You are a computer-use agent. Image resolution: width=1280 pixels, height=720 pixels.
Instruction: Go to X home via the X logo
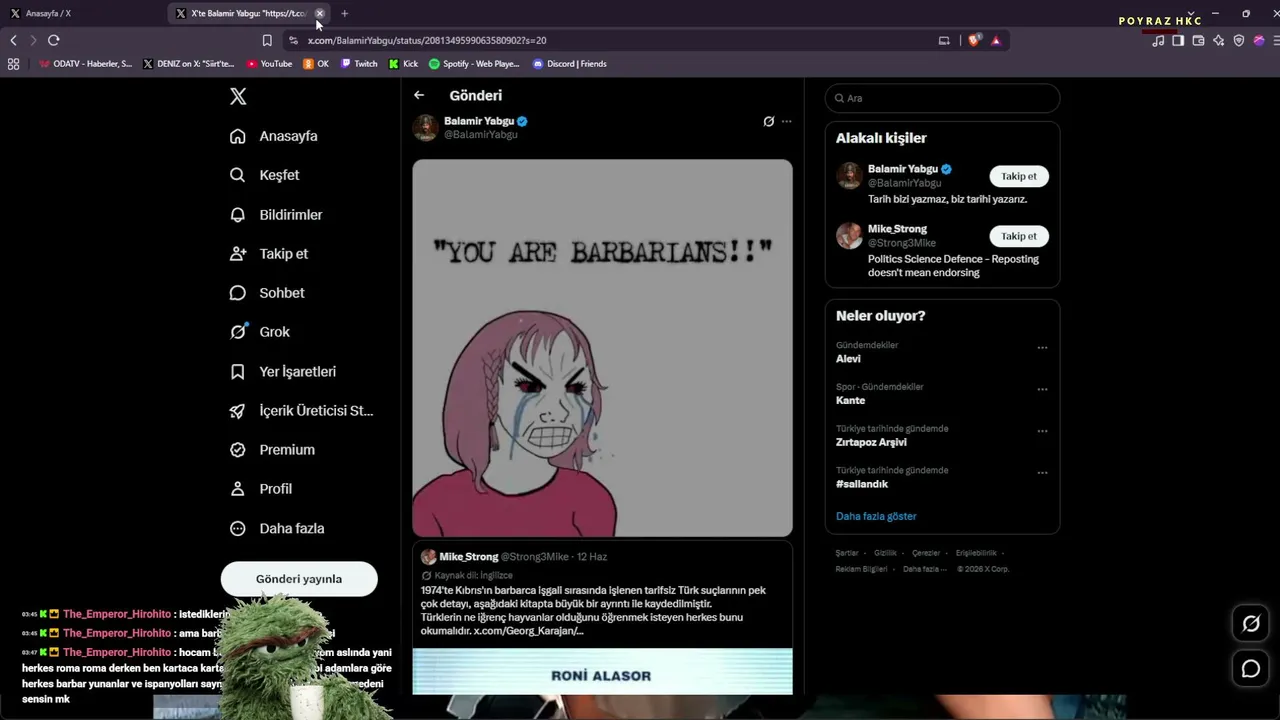238,96
